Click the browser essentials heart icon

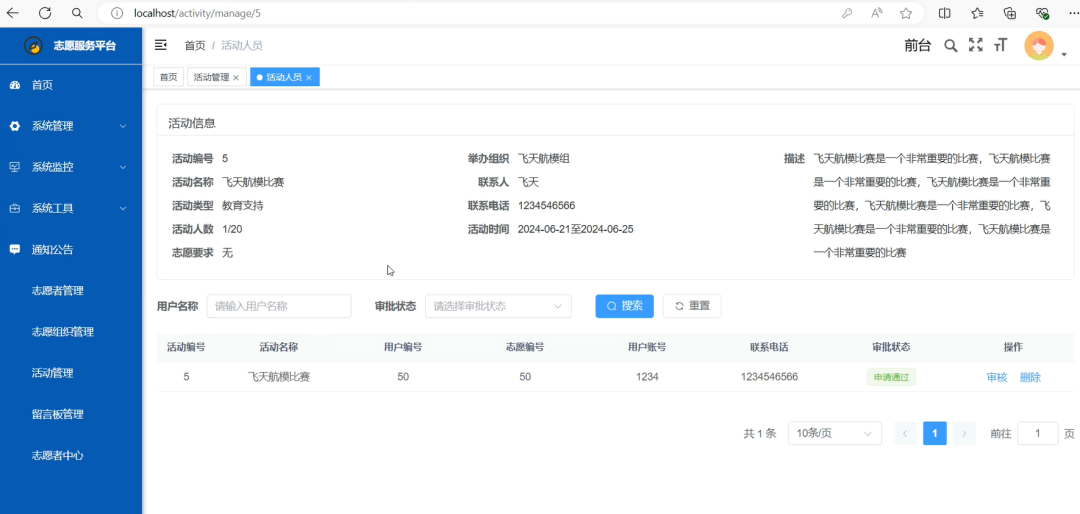click(1042, 13)
